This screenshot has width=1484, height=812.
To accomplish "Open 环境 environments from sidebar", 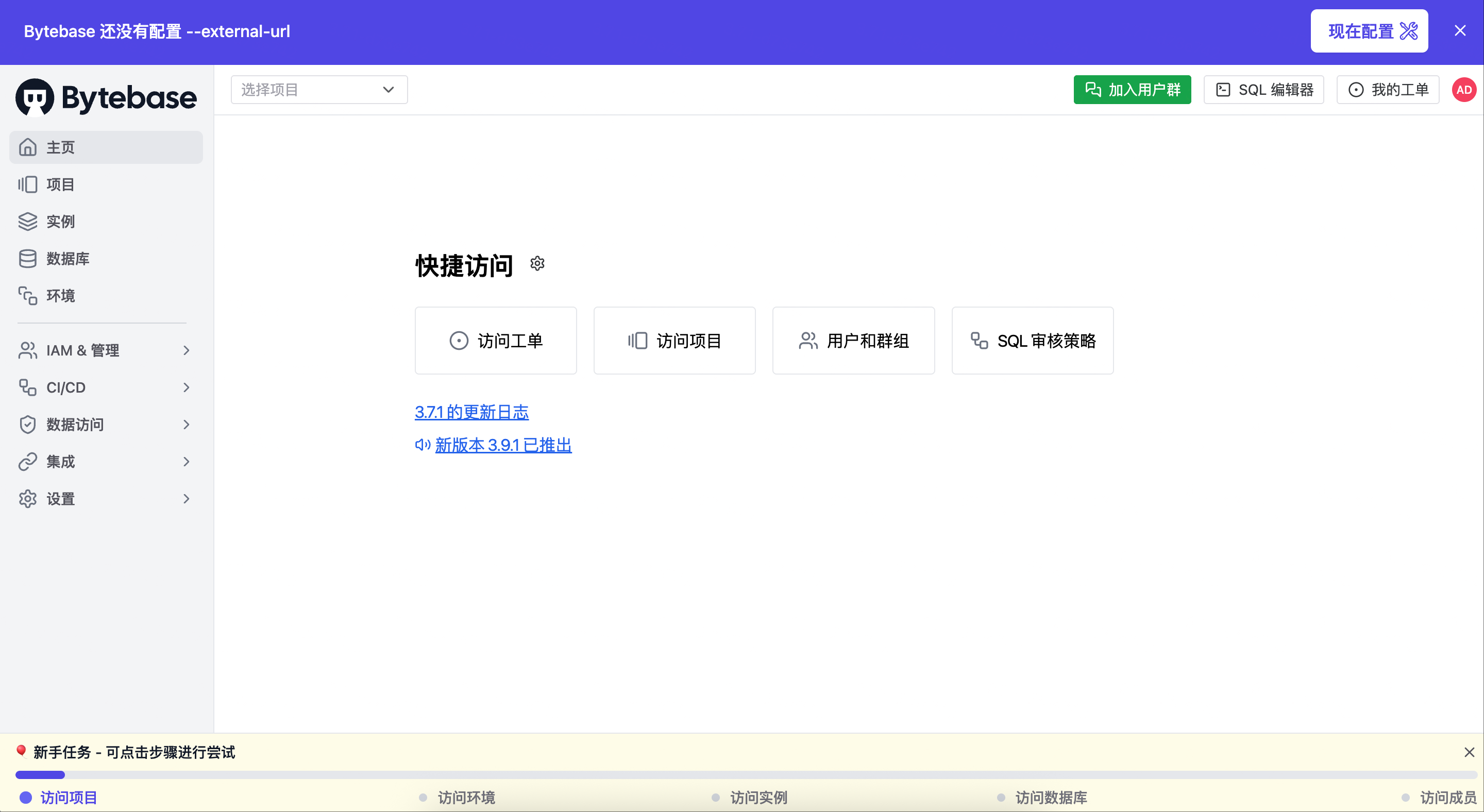I will 106,295.
